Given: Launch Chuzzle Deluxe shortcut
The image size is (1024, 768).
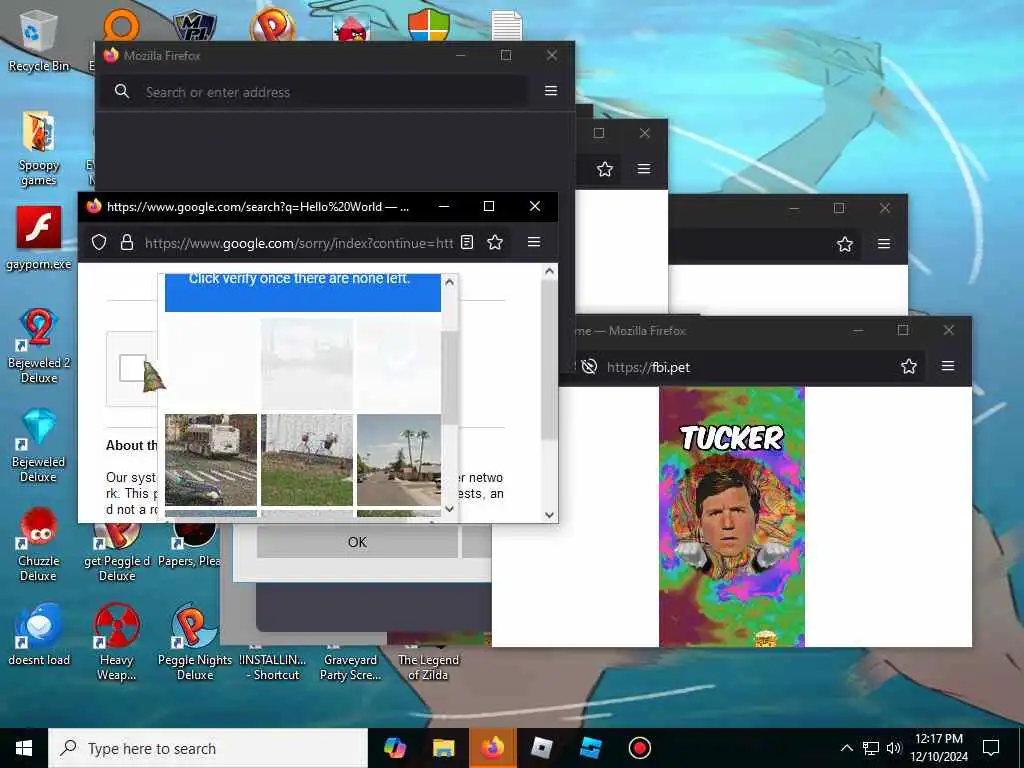Looking at the screenshot, I should [x=39, y=544].
